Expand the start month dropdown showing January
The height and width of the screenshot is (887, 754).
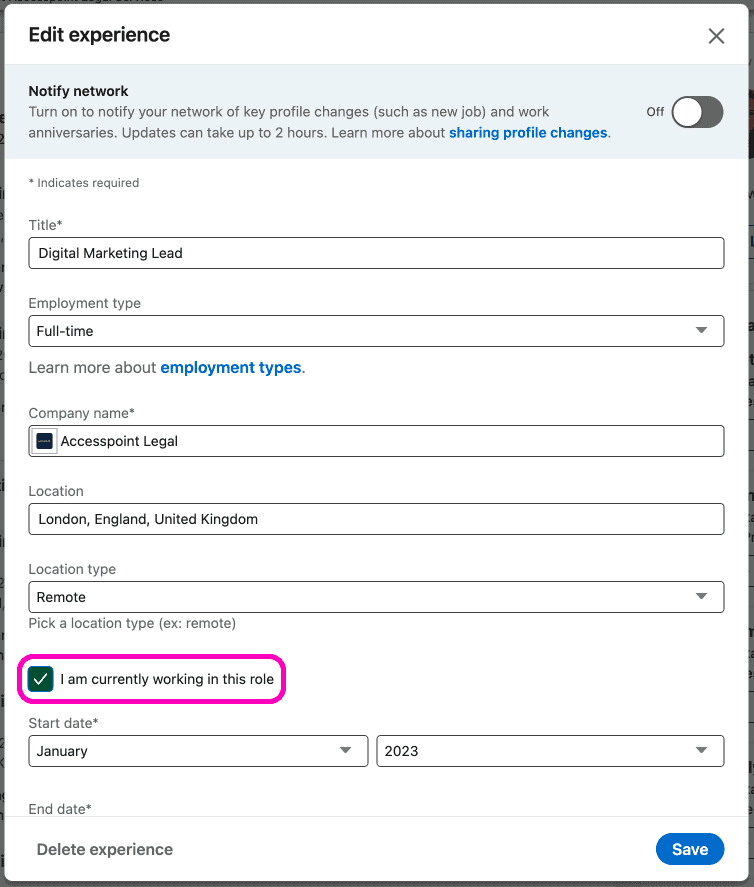[198, 751]
